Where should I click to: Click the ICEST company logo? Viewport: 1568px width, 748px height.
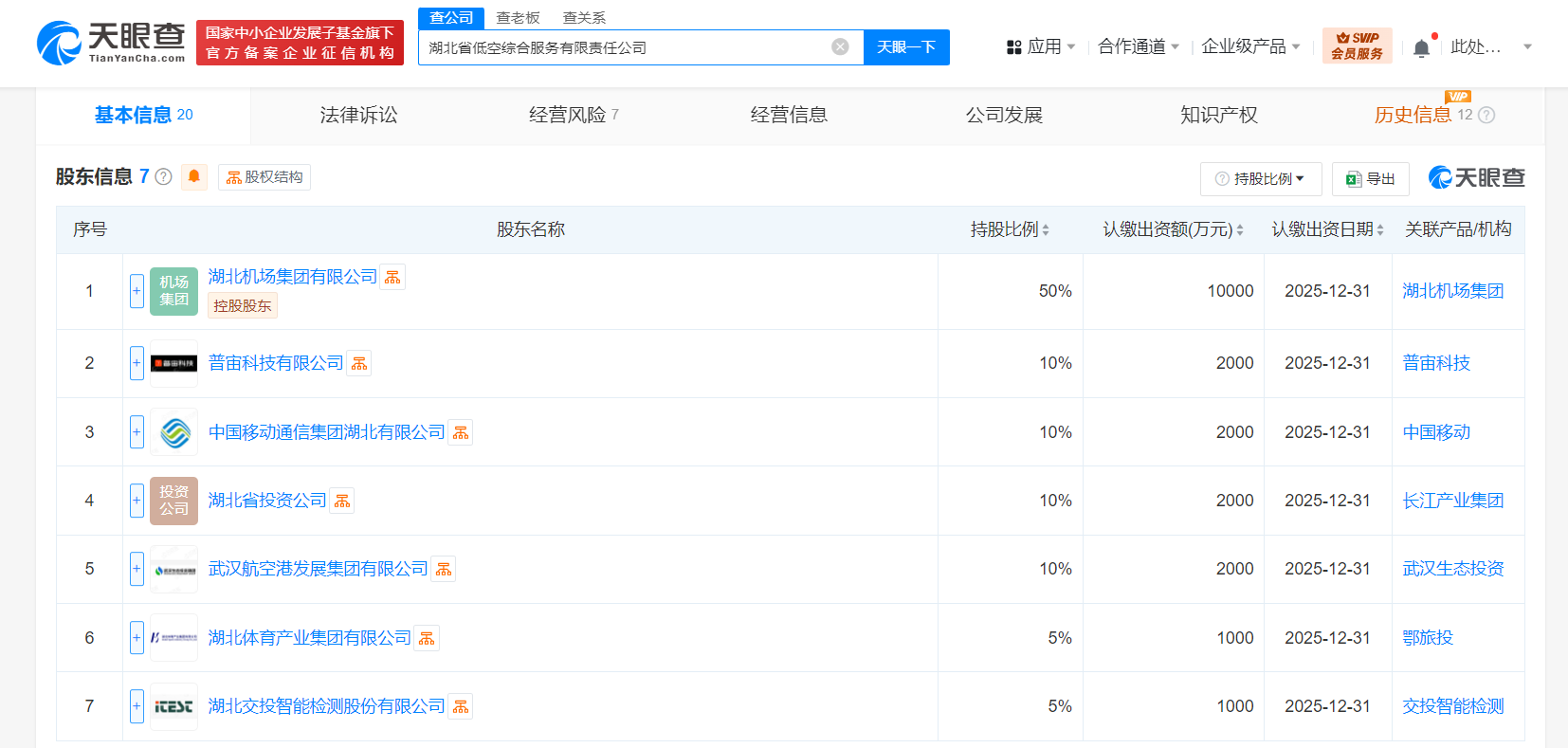173,706
